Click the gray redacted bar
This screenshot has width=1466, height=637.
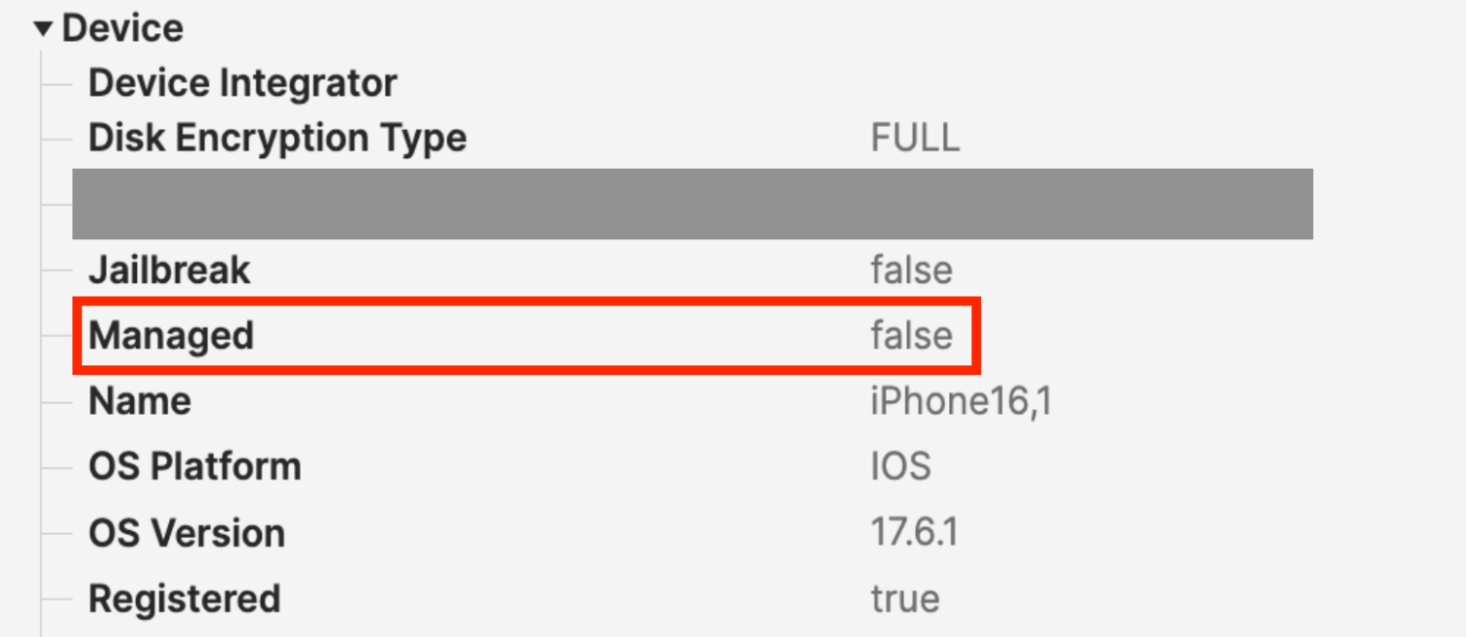(692, 204)
